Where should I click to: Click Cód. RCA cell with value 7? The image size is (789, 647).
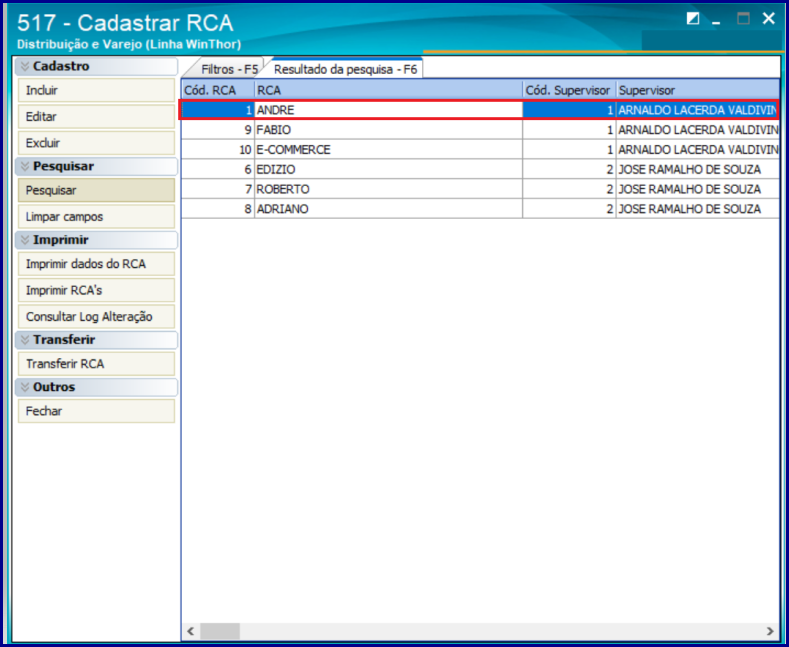pyautogui.click(x=218, y=189)
